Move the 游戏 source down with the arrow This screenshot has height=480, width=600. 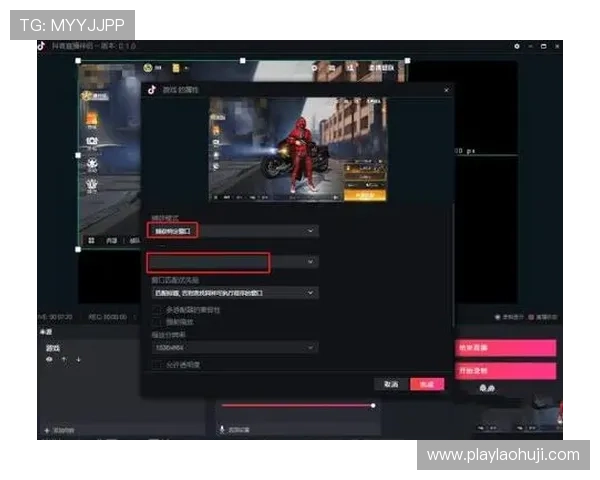click(x=78, y=358)
